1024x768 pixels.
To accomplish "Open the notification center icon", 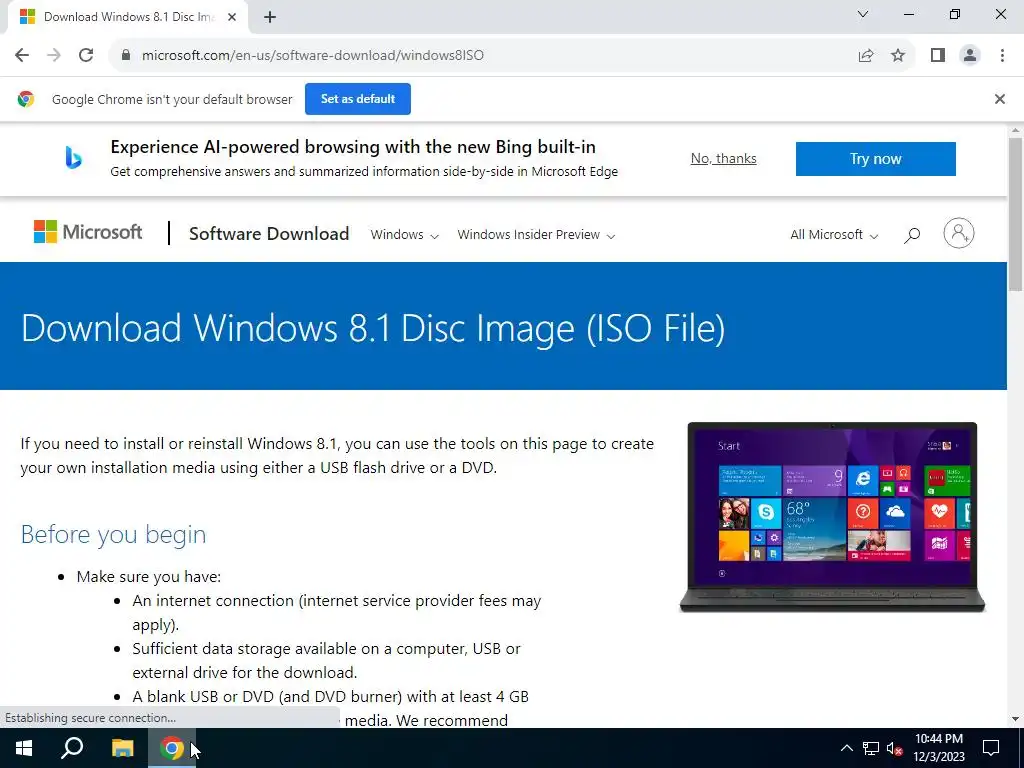I will coord(991,748).
